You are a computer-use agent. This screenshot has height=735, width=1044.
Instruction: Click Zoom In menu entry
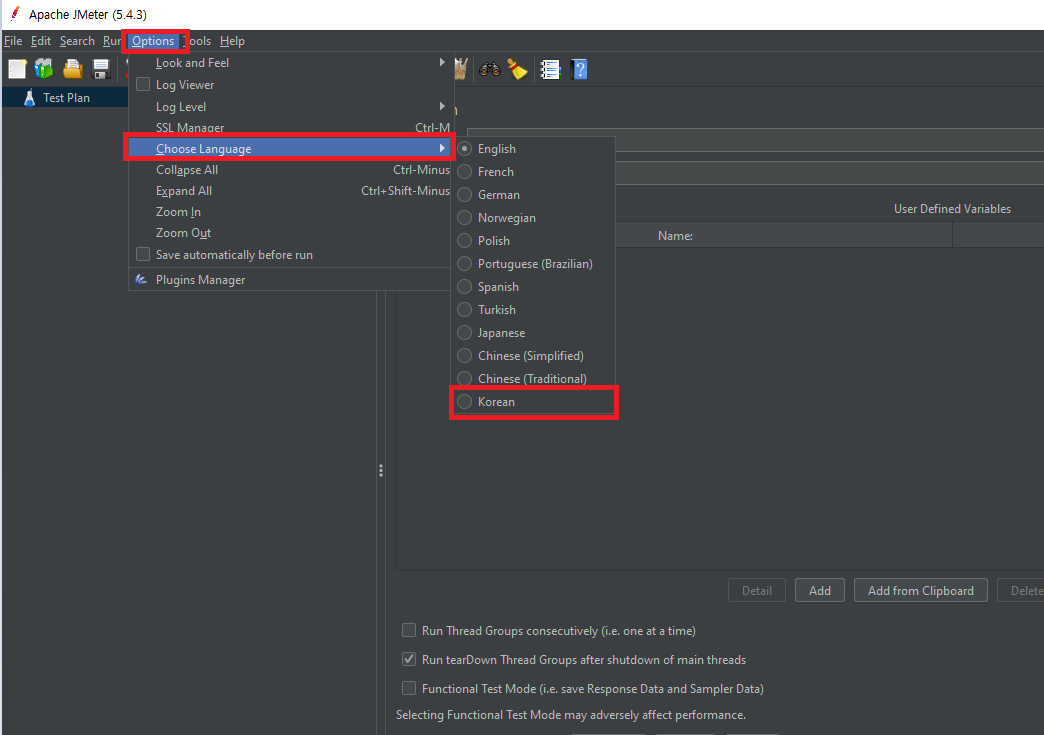click(290, 212)
